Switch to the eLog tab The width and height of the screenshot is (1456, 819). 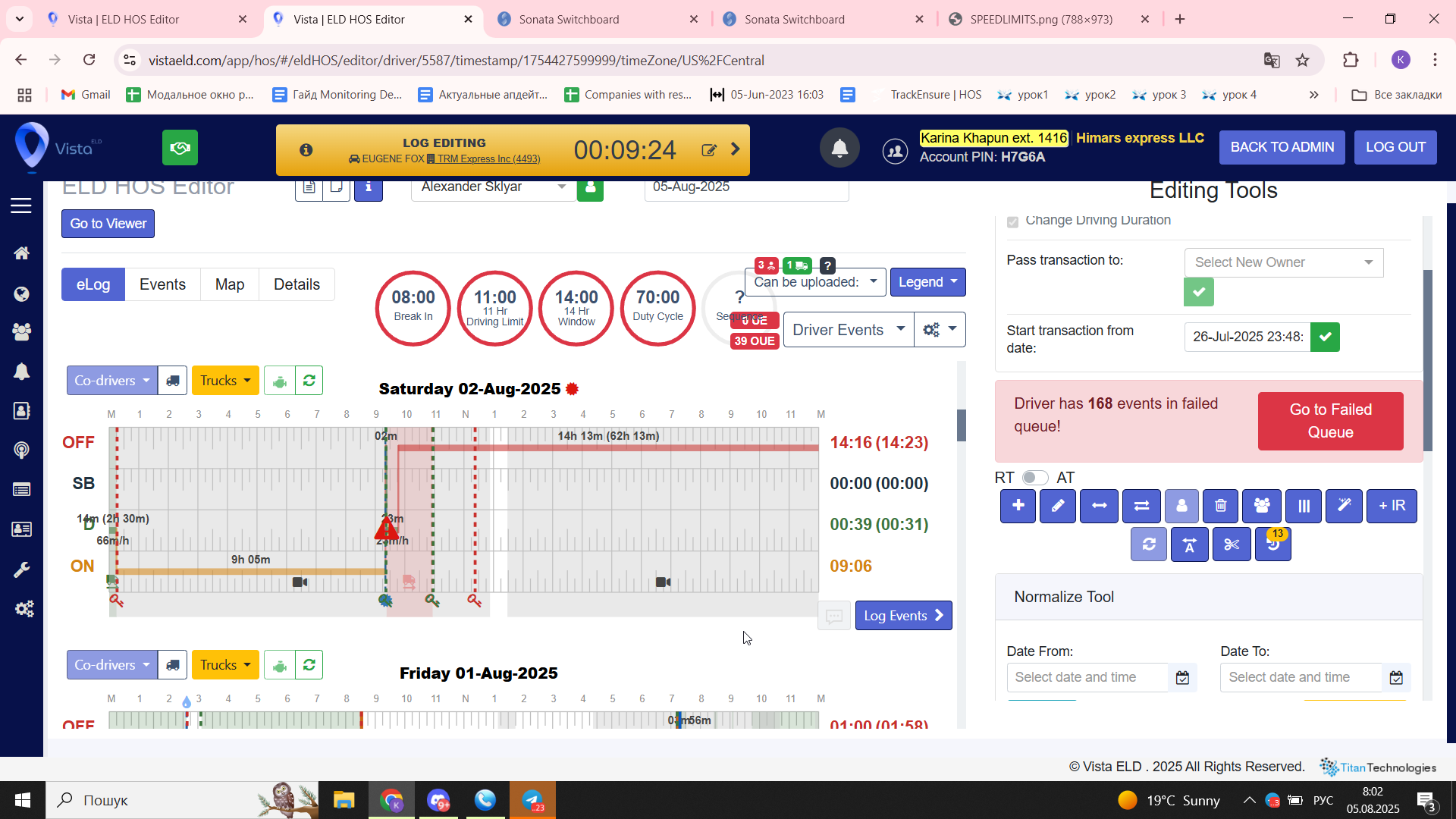[x=93, y=284]
